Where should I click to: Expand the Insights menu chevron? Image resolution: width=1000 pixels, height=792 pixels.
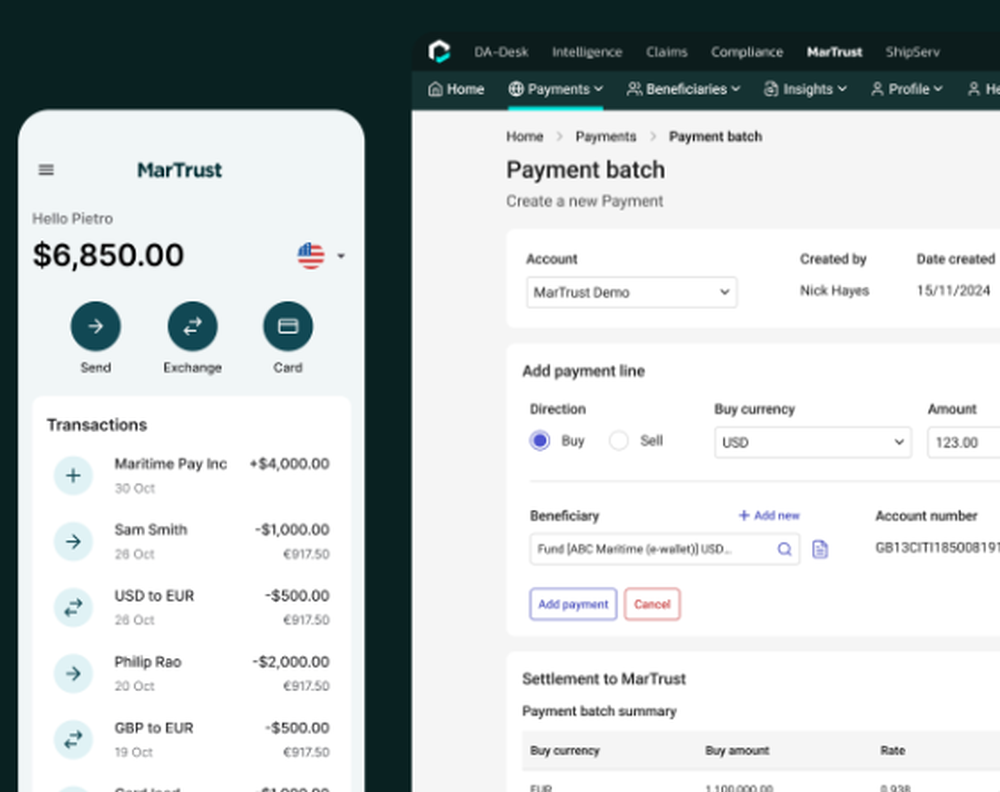pyautogui.click(x=842, y=89)
